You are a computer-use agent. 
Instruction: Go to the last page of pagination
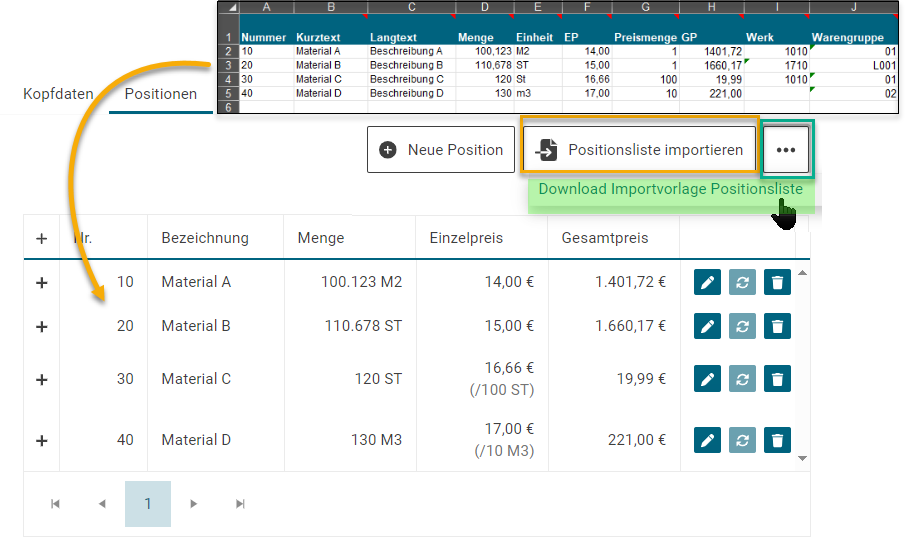240,504
